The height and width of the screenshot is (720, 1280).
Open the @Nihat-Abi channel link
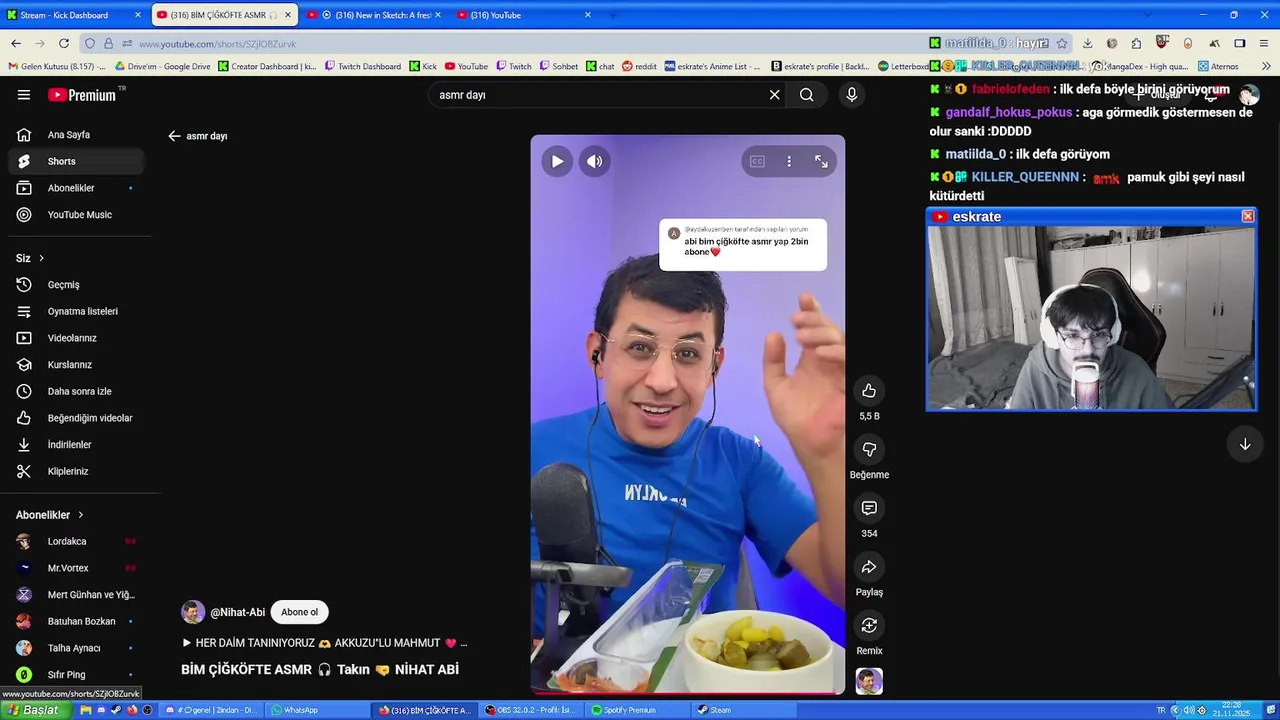click(237, 613)
